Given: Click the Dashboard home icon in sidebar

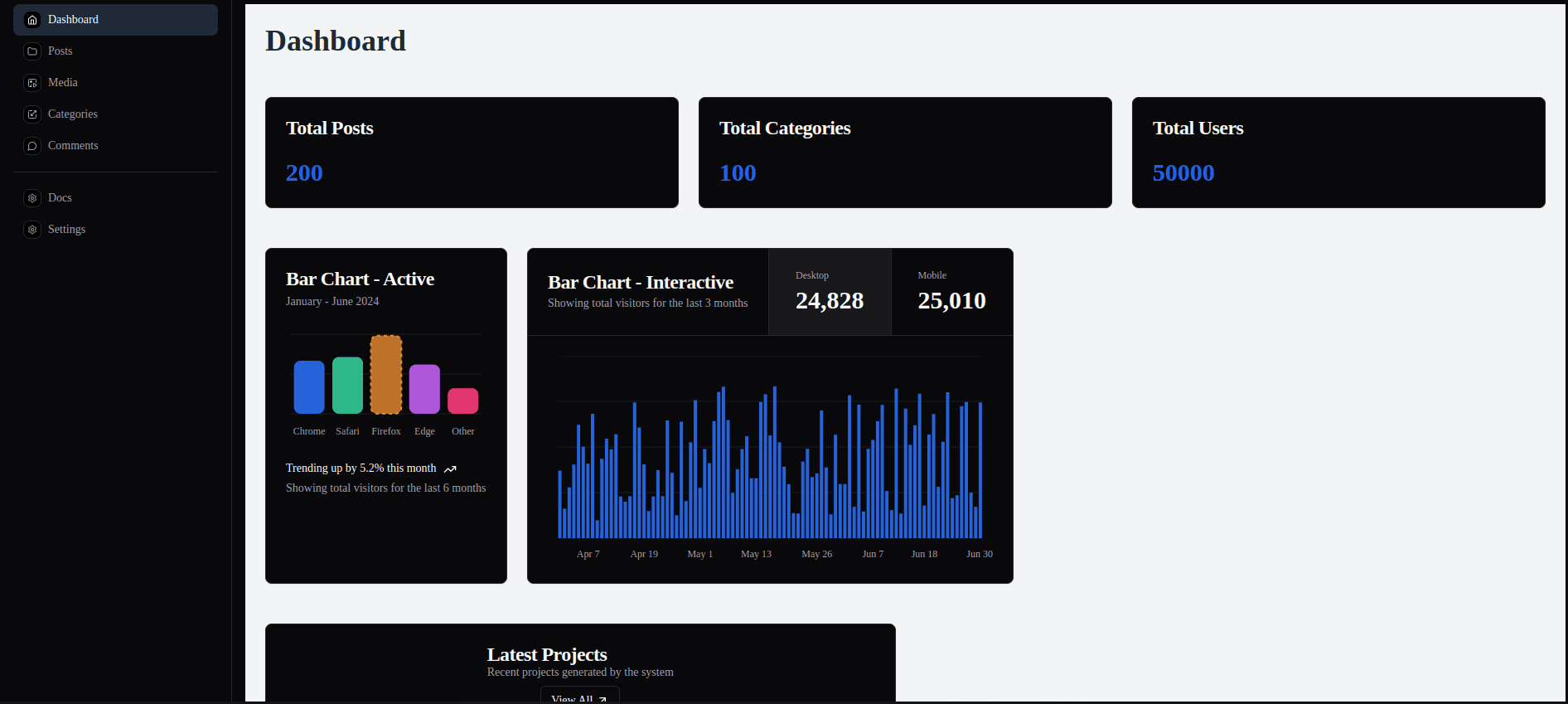Looking at the screenshot, I should 32,20.
